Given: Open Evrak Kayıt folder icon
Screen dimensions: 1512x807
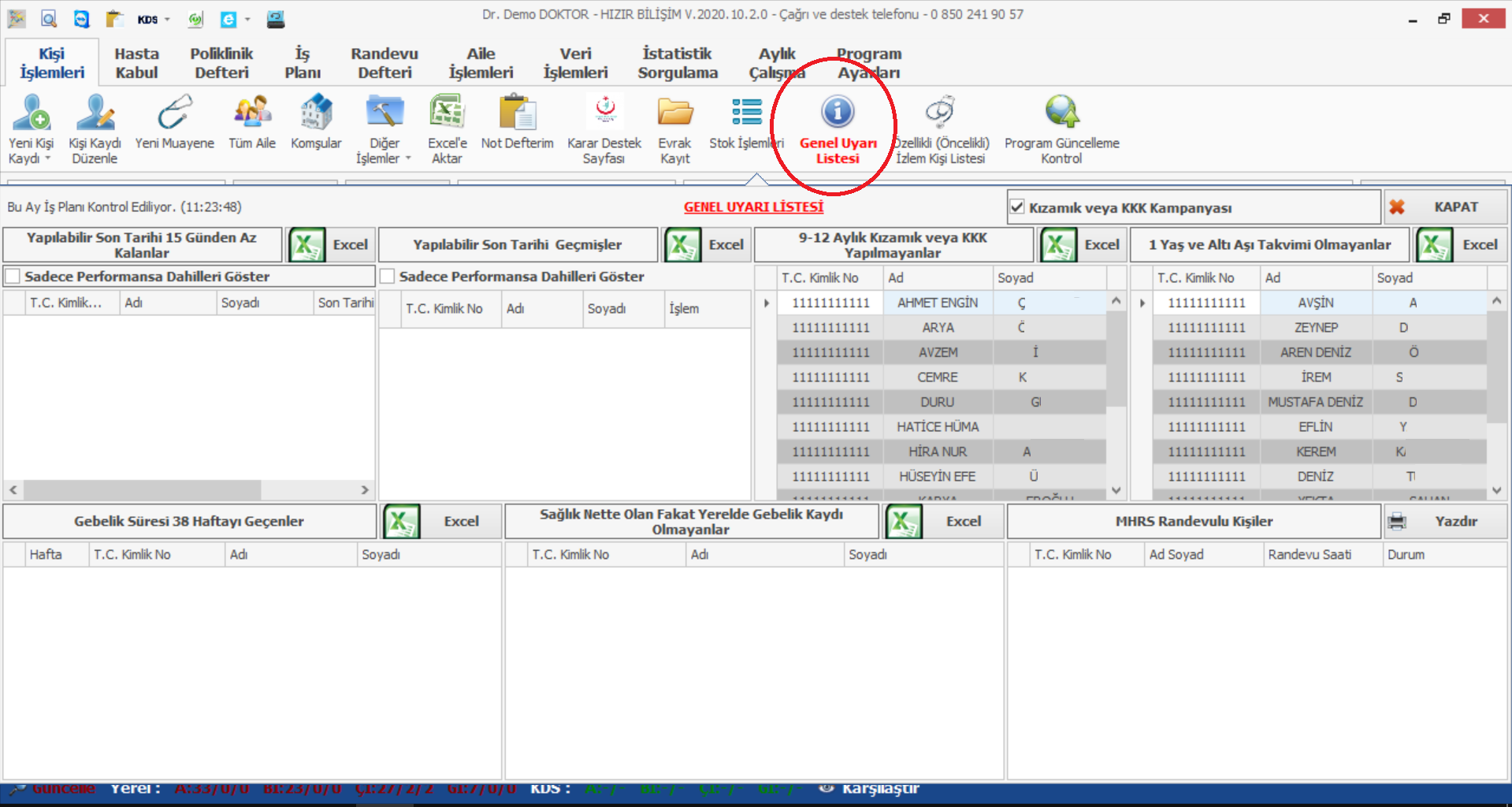Looking at the screenshot, I should pyautogui.click(x=674, y=113).
